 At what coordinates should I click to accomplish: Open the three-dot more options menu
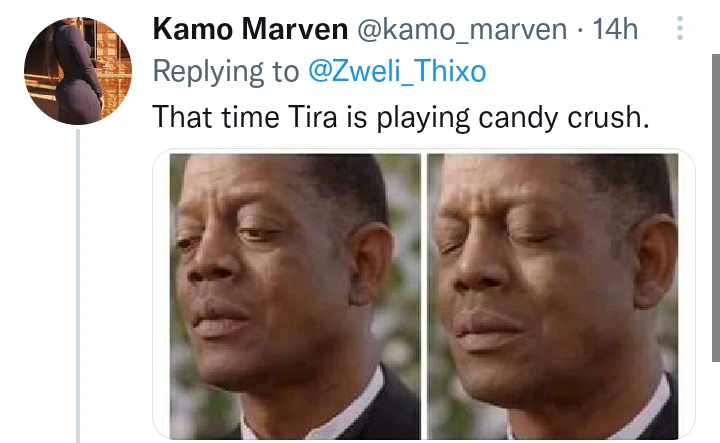680,28
